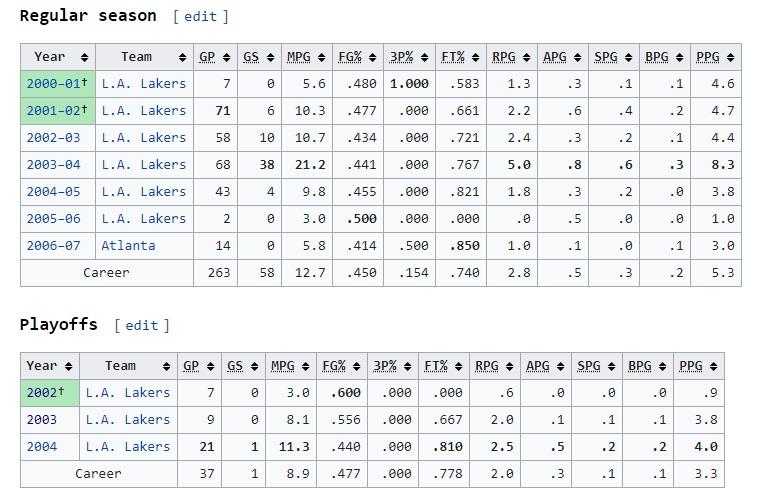
Task: Sort playoffs table by 3P% arrows
Action: coord(407,366)
